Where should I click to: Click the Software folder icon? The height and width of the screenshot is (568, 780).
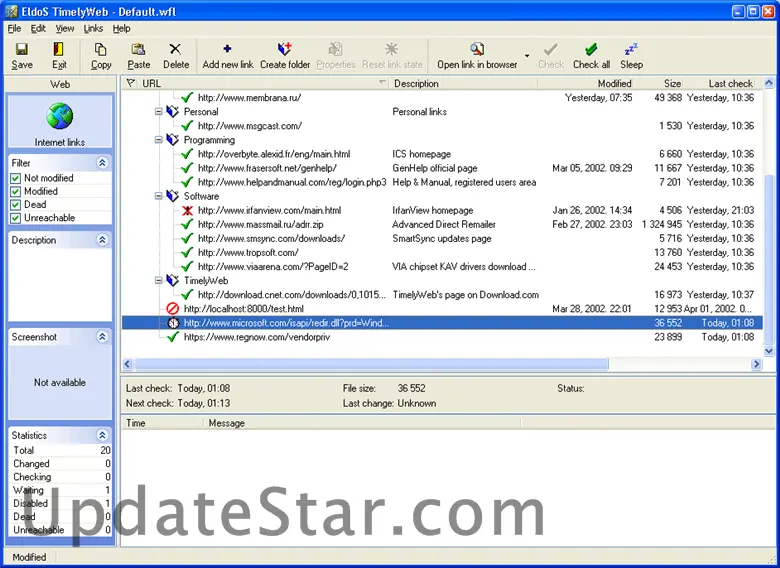[173, 196]
